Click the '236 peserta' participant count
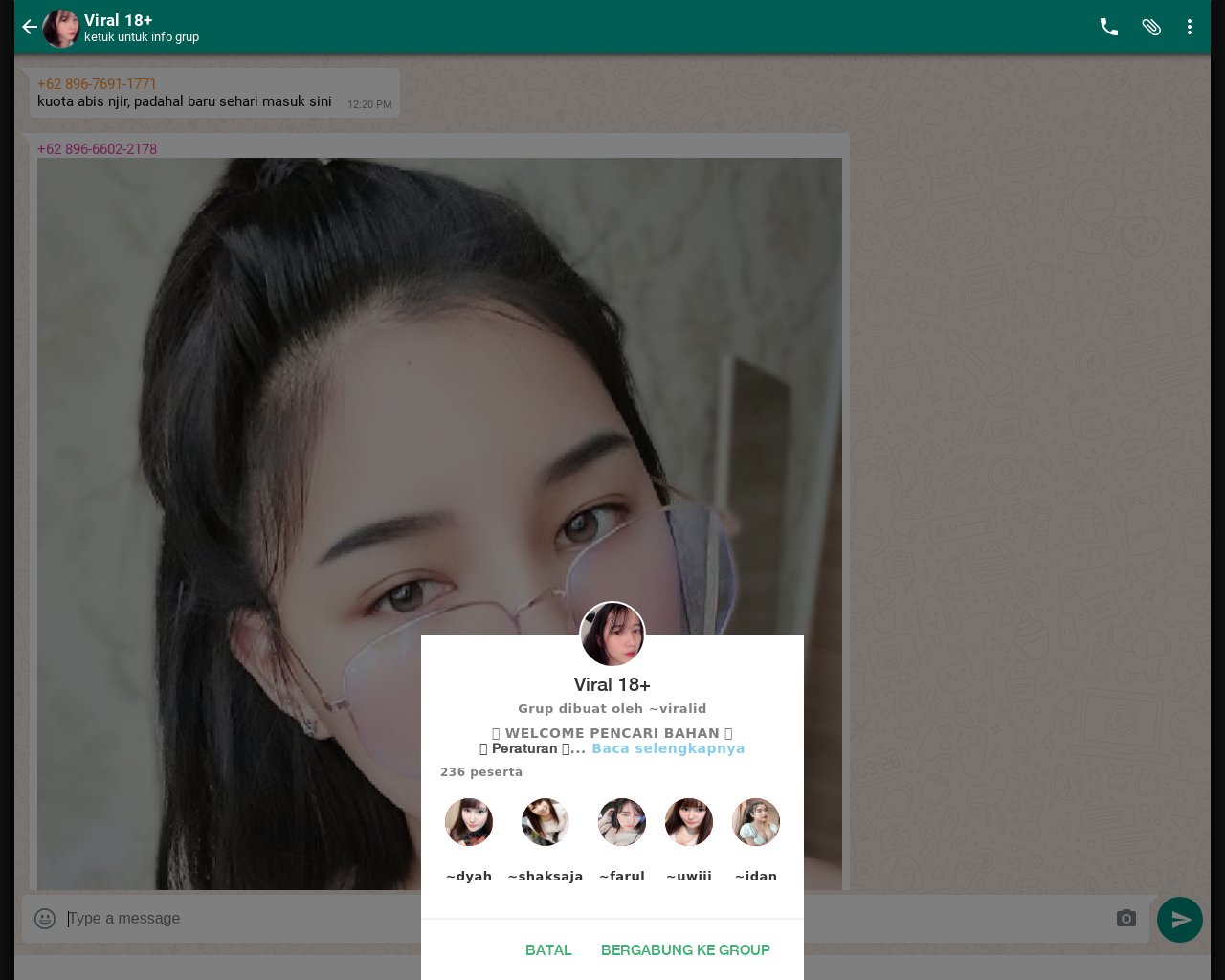Viewport: 1225px width, 980px height. pos(481,772)
